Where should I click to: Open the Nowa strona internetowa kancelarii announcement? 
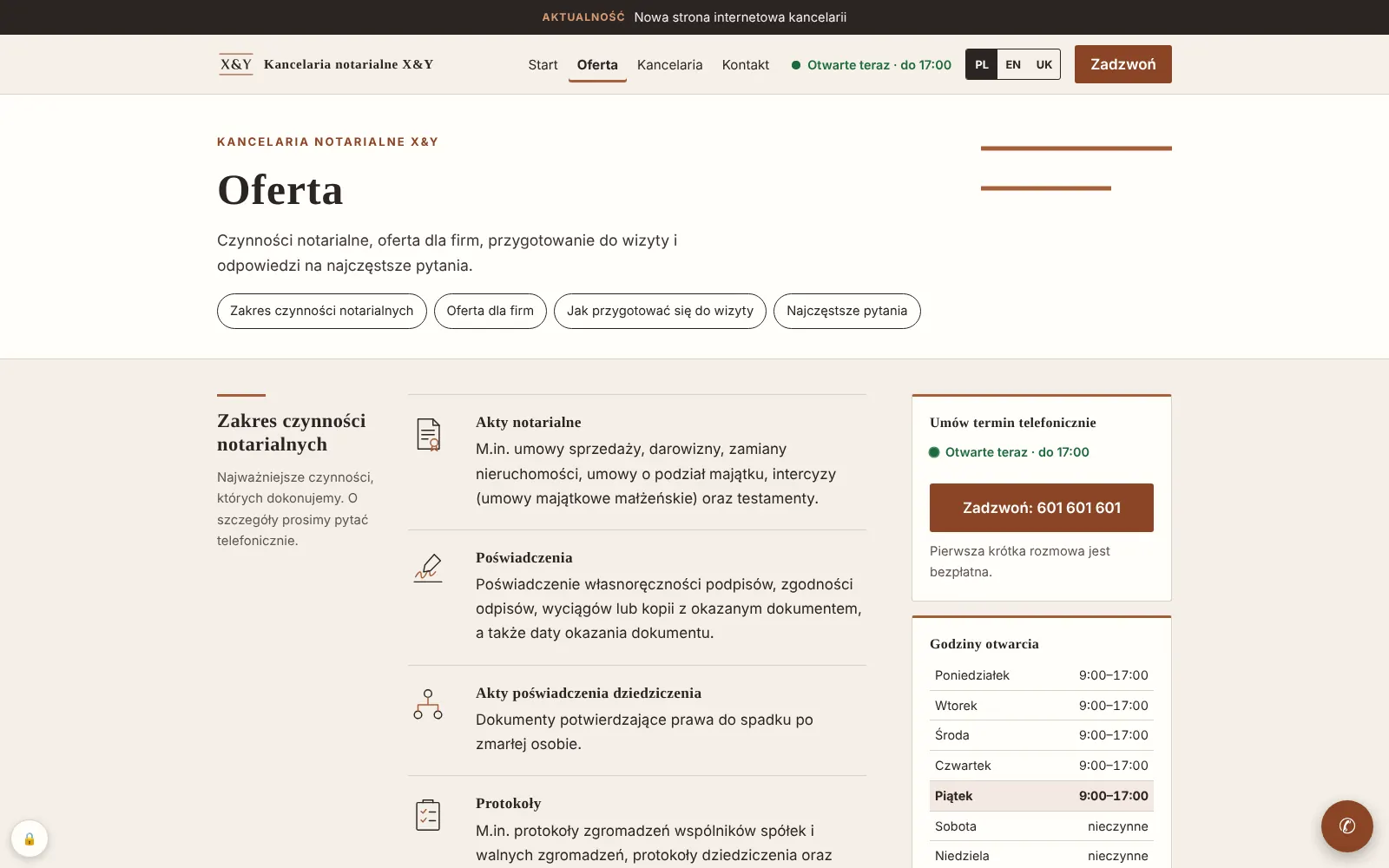point(741,17)
